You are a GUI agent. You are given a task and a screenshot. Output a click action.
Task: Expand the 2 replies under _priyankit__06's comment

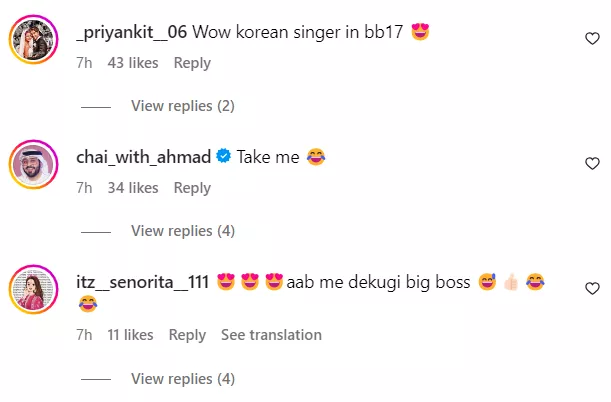click(182, 106)
